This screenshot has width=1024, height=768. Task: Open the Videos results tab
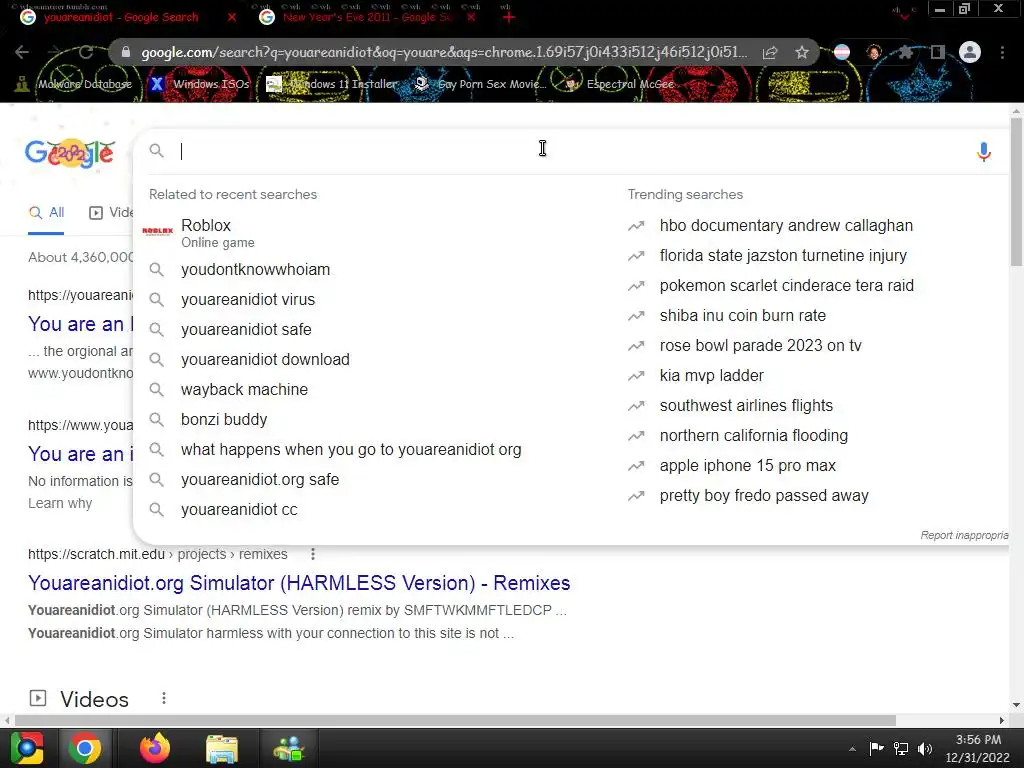(111, 212)
